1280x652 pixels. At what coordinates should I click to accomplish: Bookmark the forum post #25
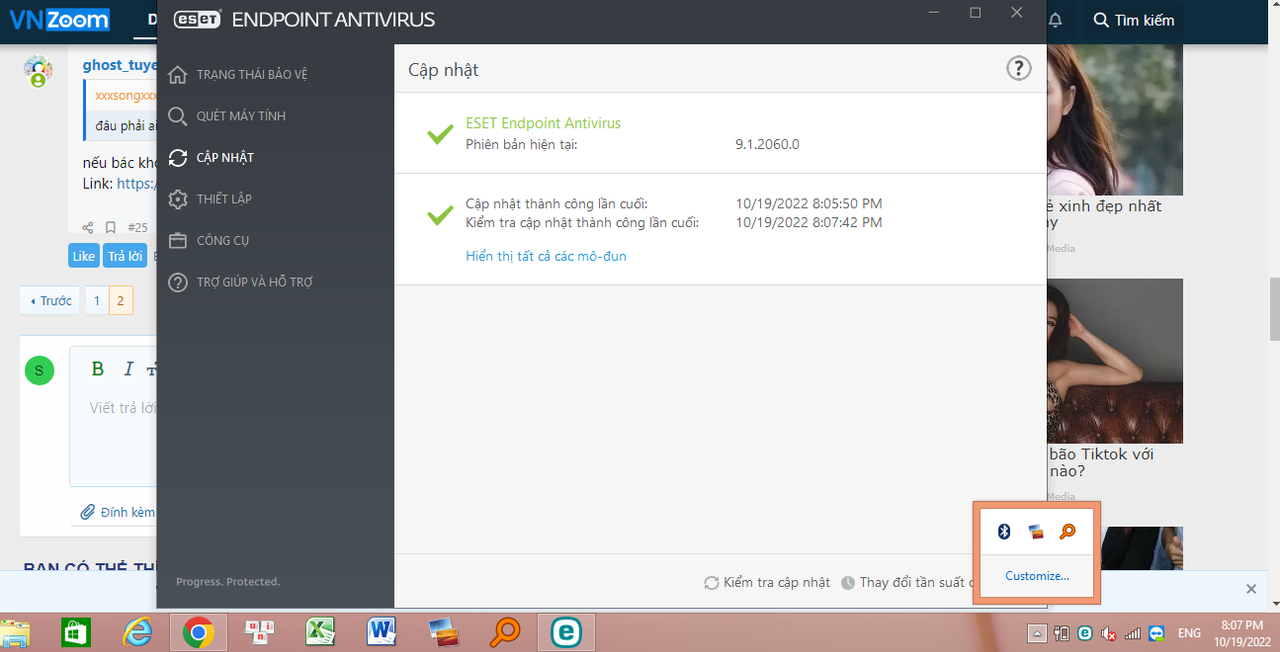tap(111, 228)
